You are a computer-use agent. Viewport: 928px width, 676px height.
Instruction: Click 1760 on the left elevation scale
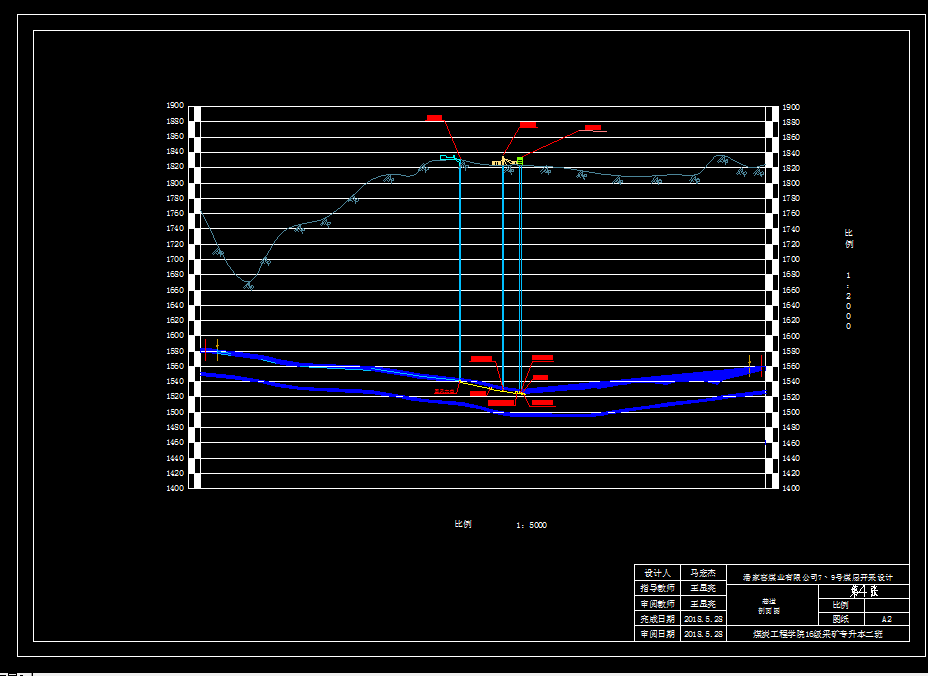175,213
